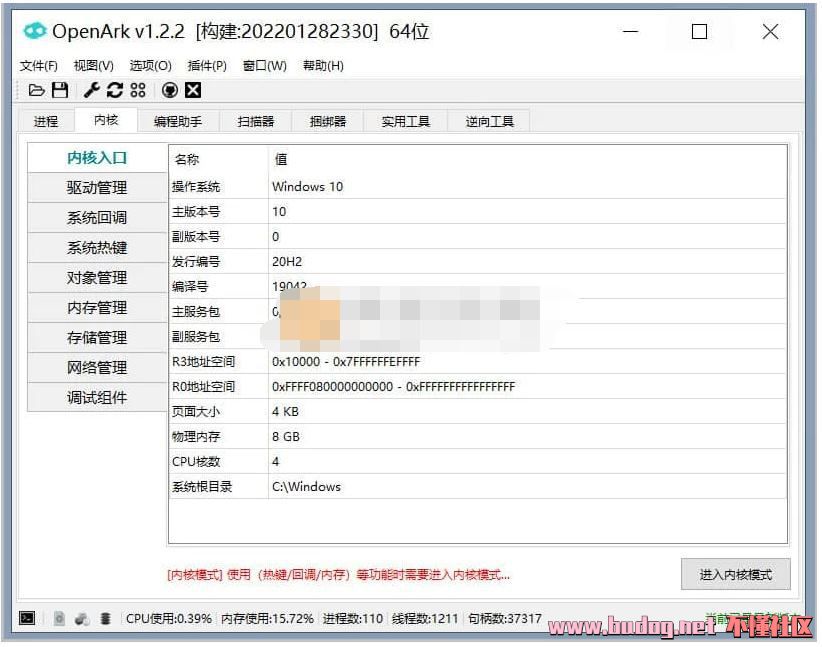Switch to the 扫描器 tab
Viewport: 822px width, 647px height.
pos(256,121)
